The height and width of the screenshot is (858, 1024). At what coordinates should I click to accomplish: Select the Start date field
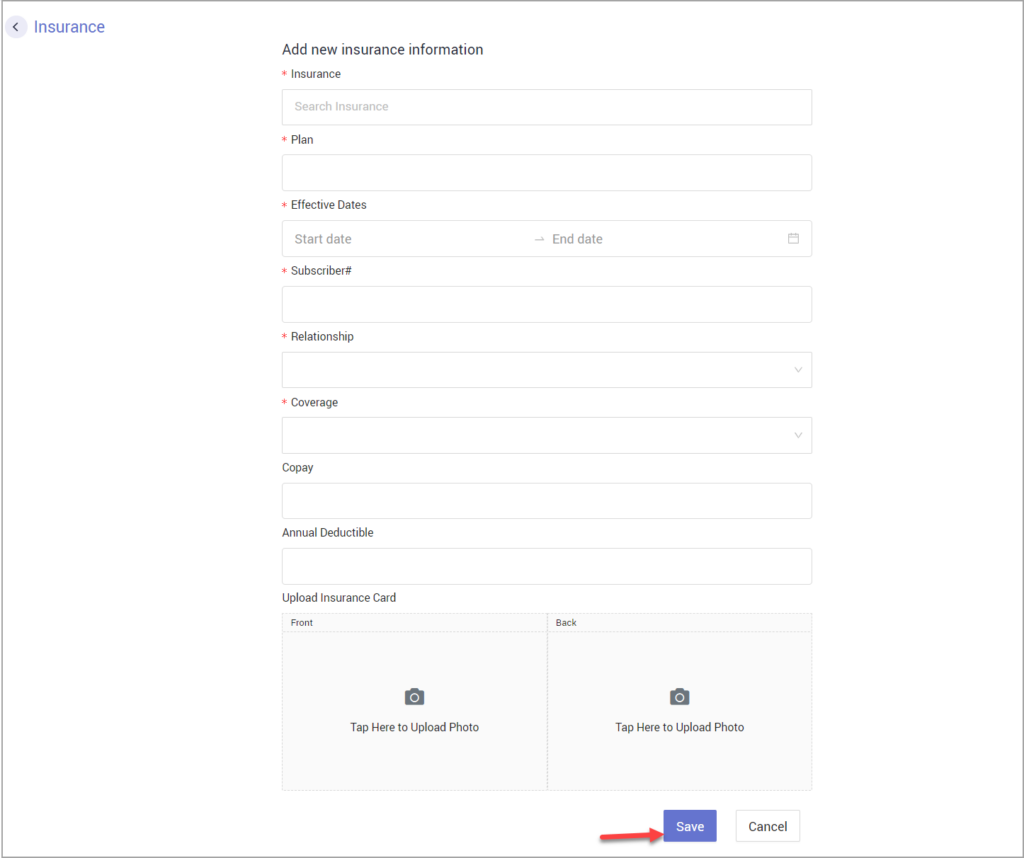[400, 239]
